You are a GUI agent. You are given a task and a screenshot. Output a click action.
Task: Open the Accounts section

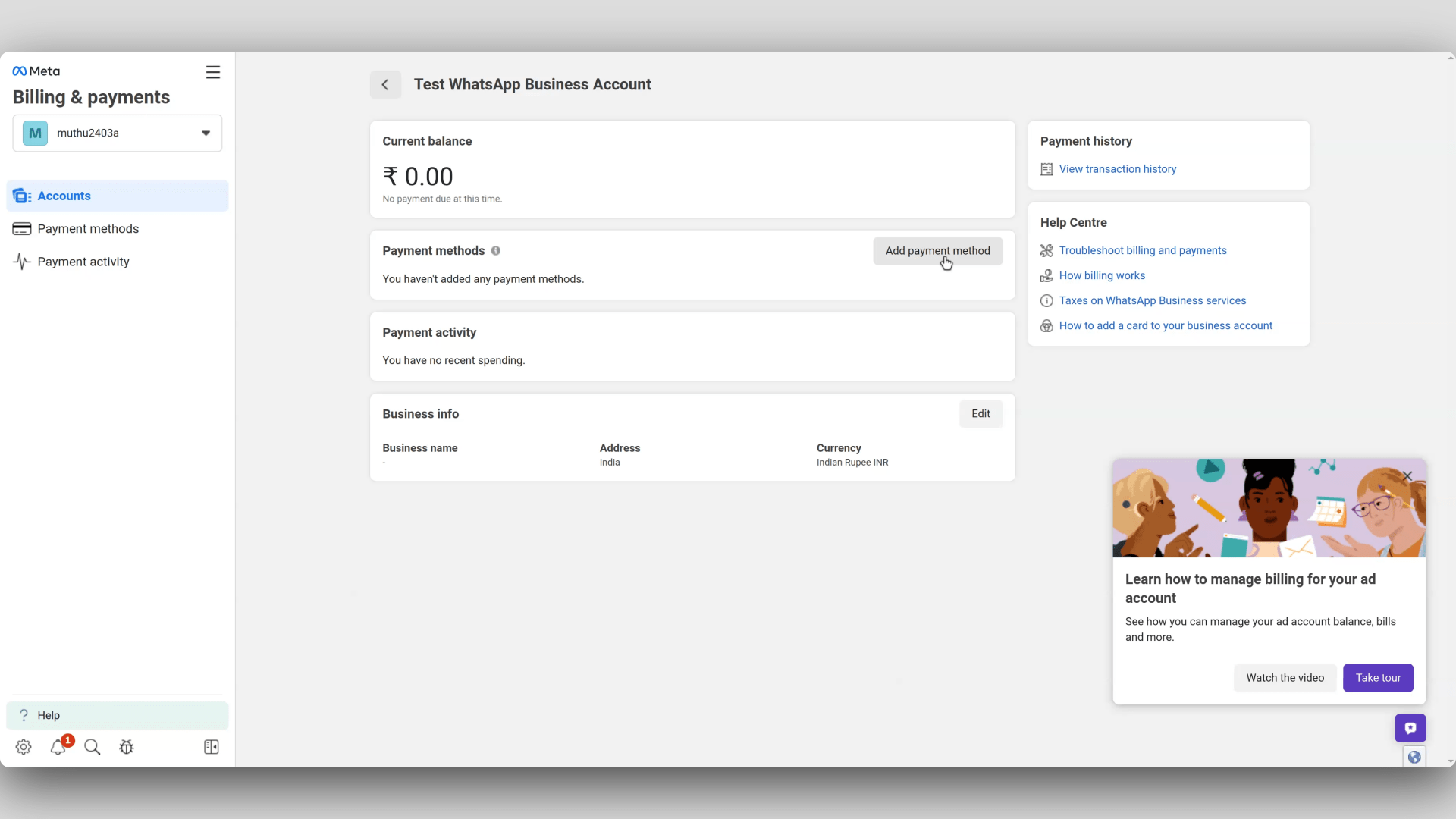click(x=65, y=196)
